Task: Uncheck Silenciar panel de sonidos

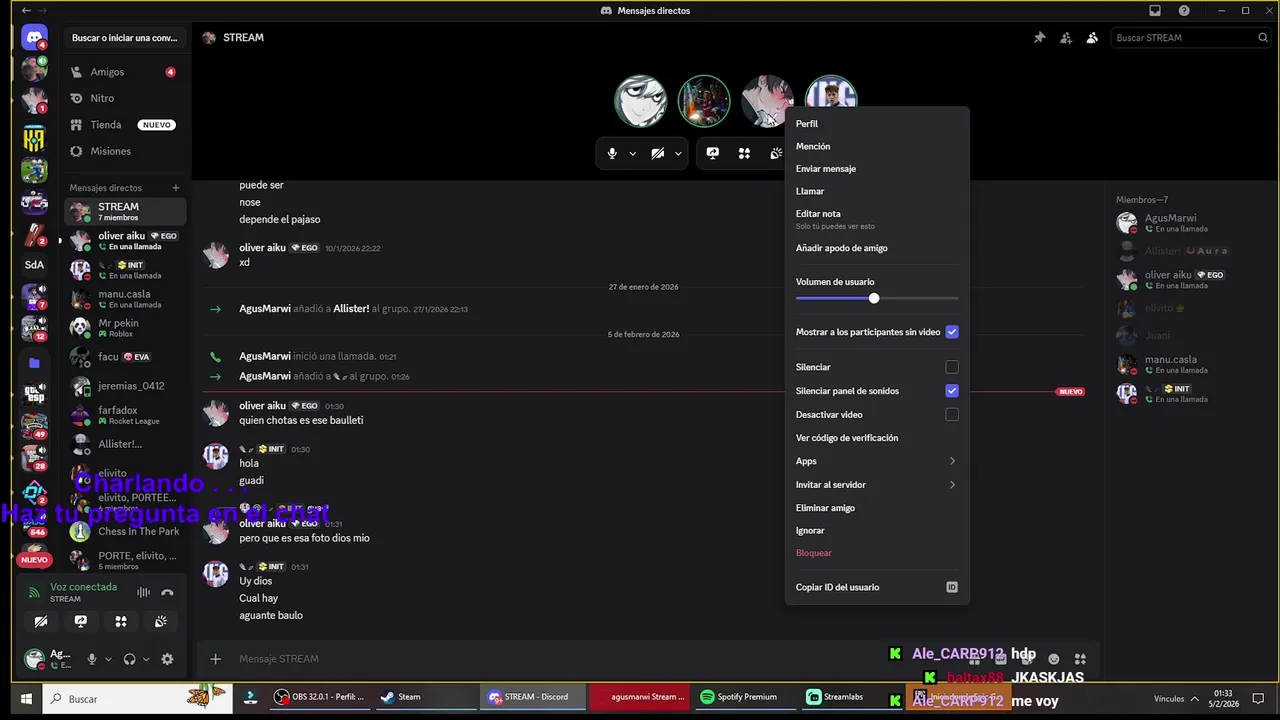Action: point(952,391)
